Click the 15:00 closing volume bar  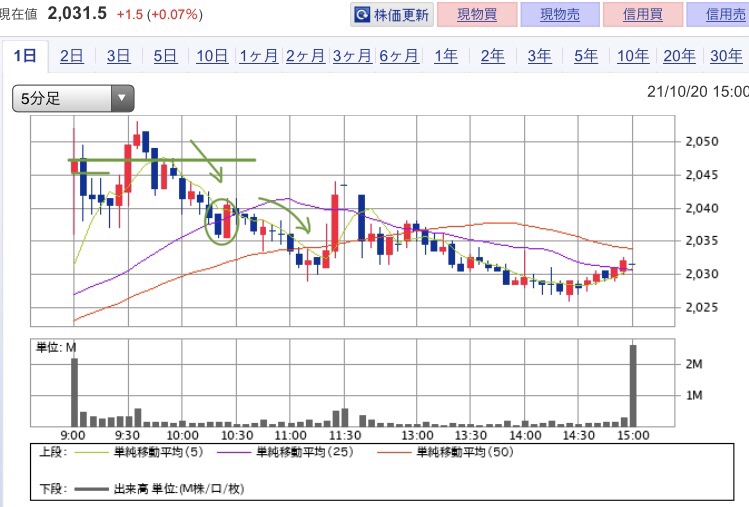pyautogui.click(x=633, y=386)
